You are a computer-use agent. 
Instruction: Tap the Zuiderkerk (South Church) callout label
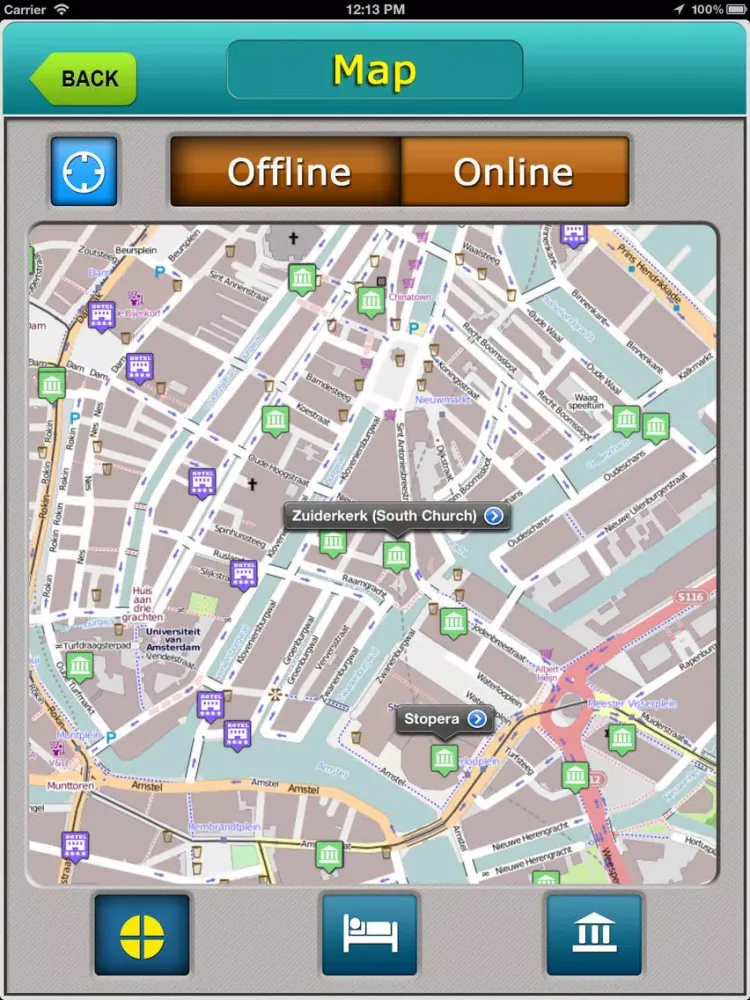(x=385, y=515)
